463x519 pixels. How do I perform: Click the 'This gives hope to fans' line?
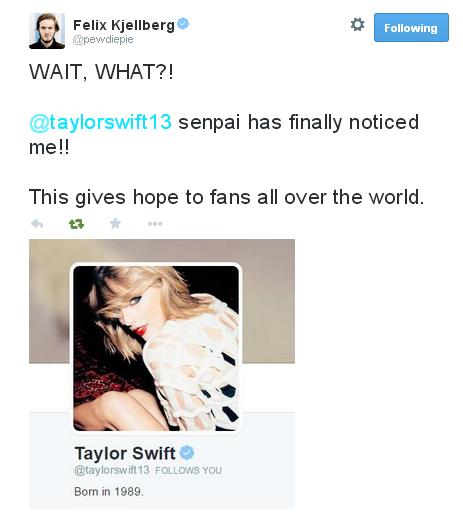(x=226, y=197)
